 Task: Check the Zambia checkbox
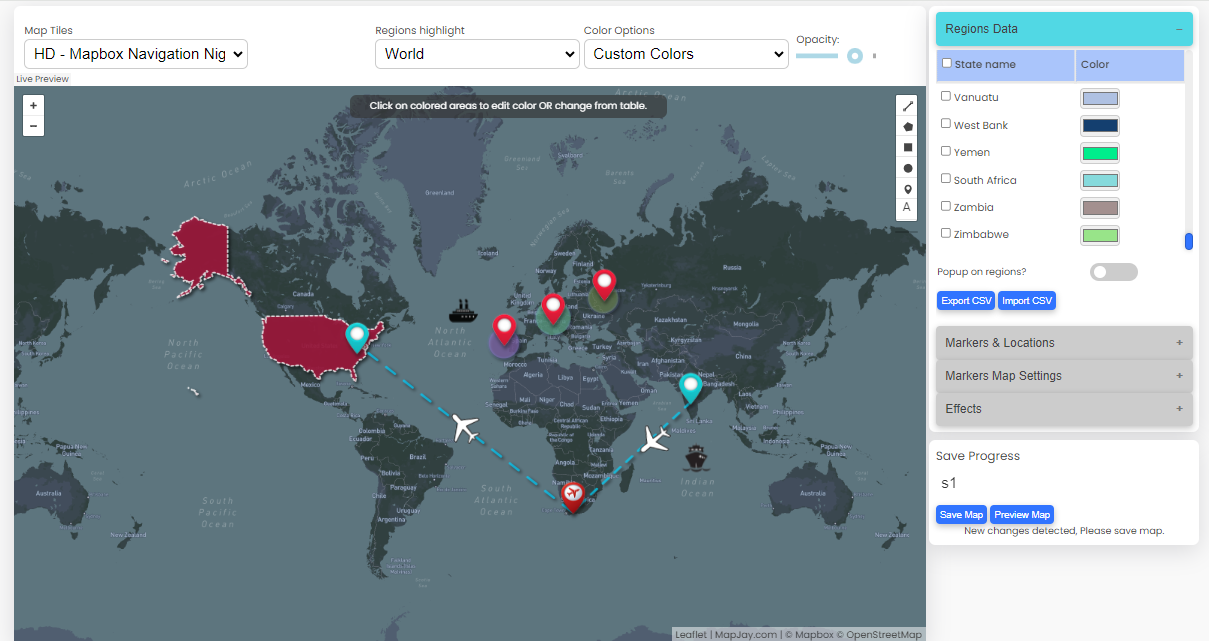[946, 206]
